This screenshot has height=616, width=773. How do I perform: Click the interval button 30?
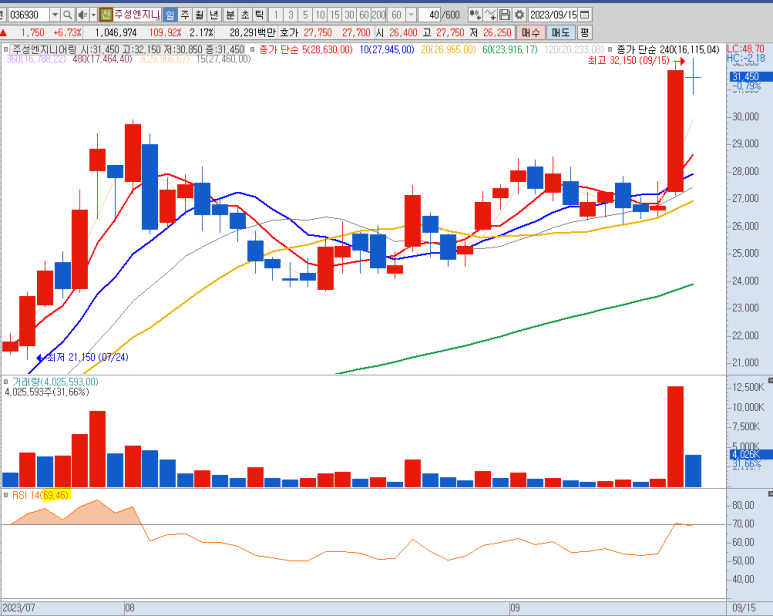point(350,15)
